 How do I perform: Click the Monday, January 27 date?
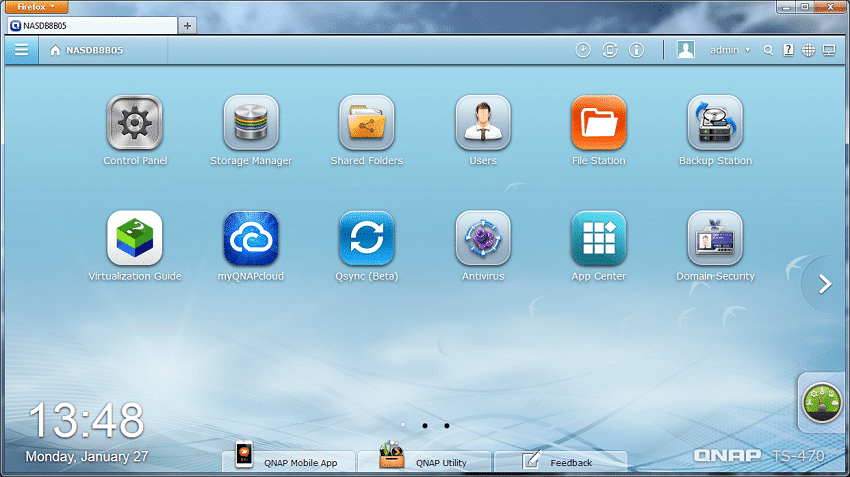tap(87, 456)
